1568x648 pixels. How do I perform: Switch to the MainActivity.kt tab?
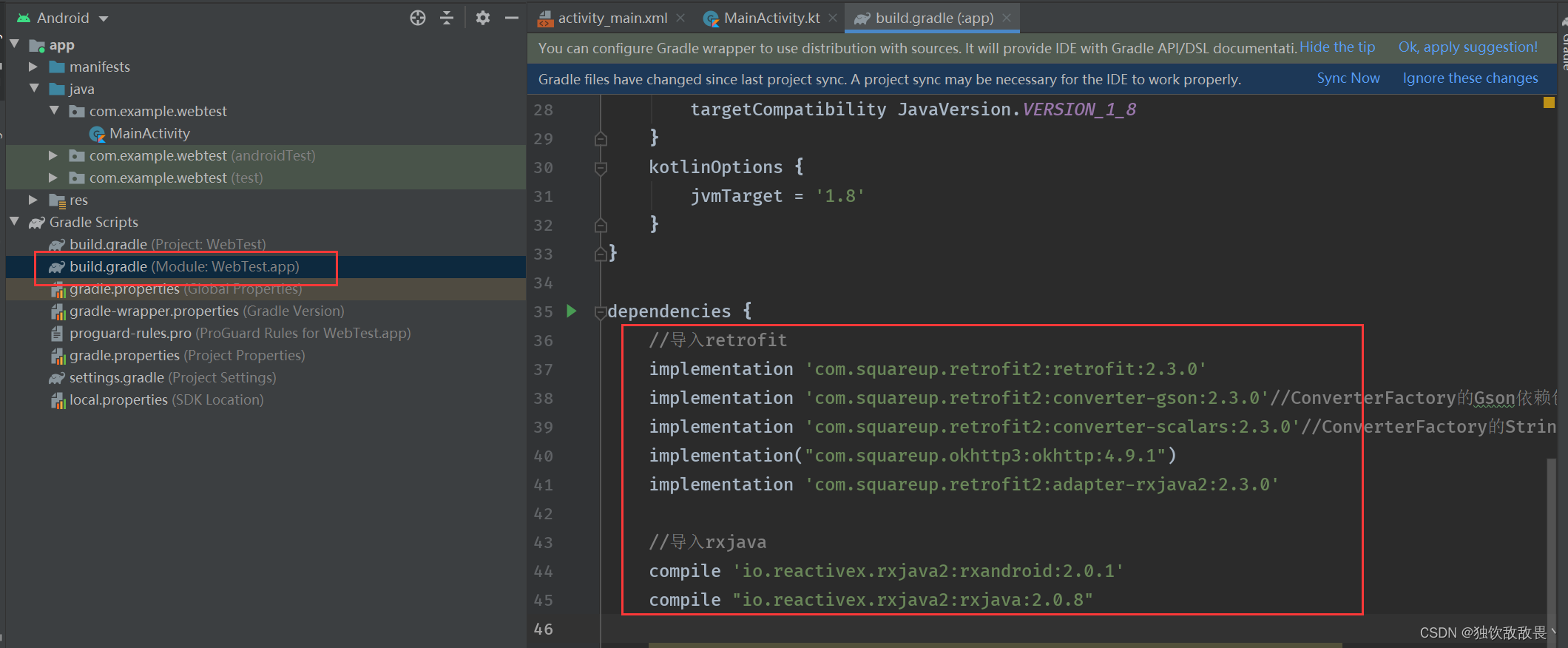click(771, 18)
